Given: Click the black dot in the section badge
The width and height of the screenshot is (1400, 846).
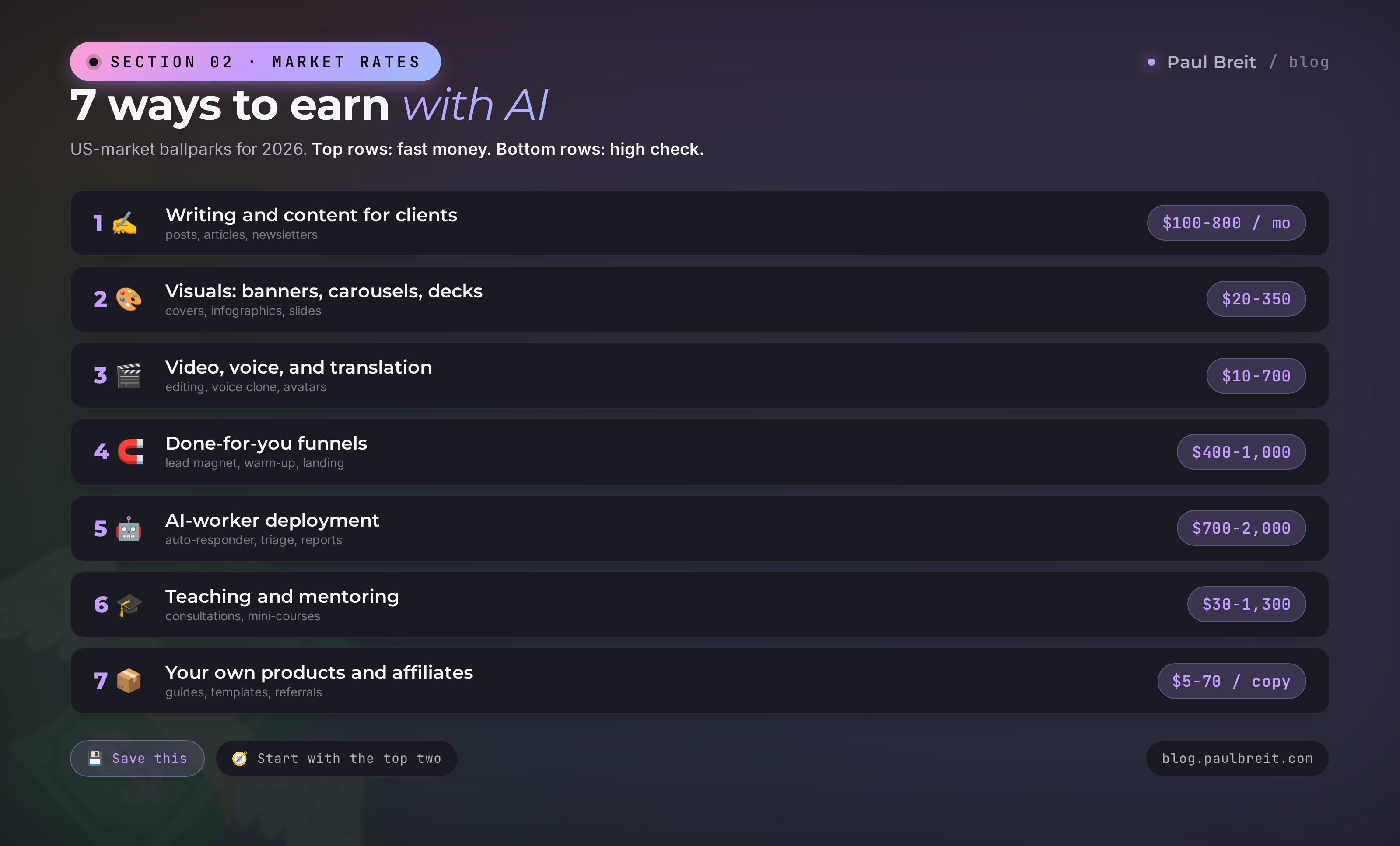Looking at the screenshot, I should 94,61.
